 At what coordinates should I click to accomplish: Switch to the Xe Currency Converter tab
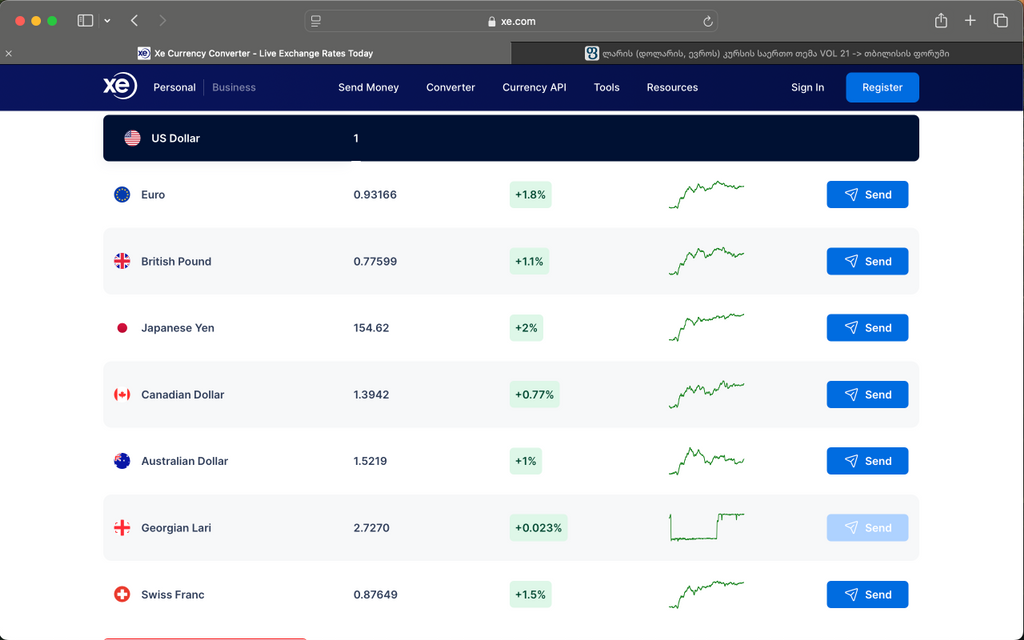[x=255, y=54]
